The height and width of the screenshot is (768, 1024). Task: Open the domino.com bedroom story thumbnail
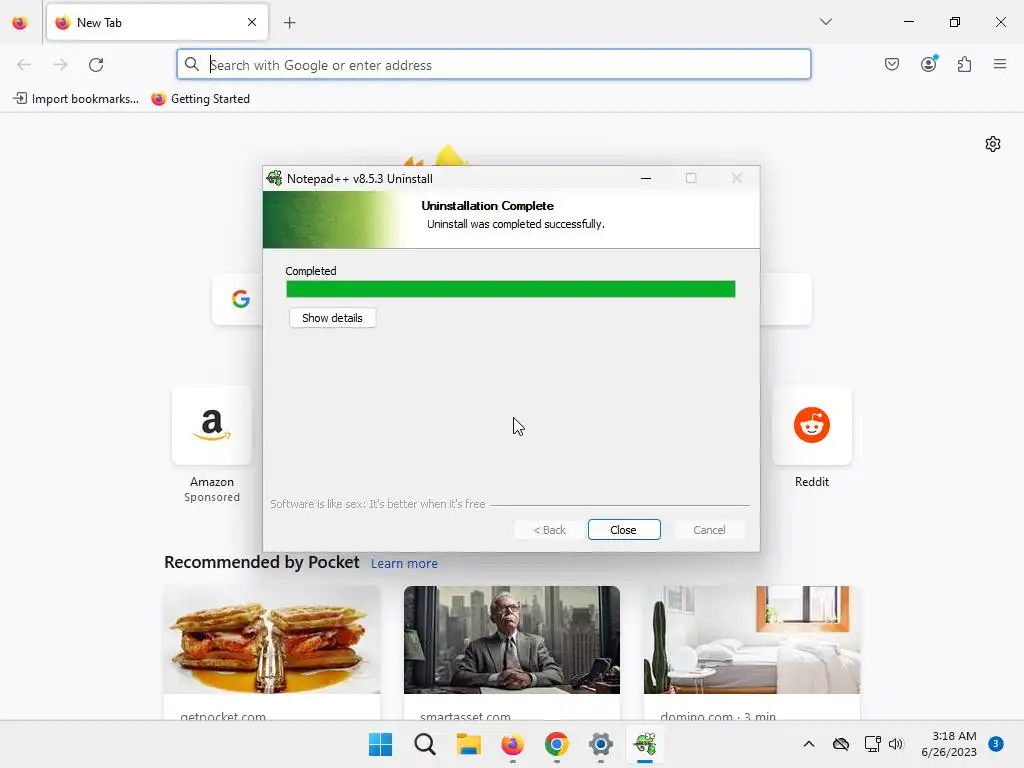(x=752, y=639)
